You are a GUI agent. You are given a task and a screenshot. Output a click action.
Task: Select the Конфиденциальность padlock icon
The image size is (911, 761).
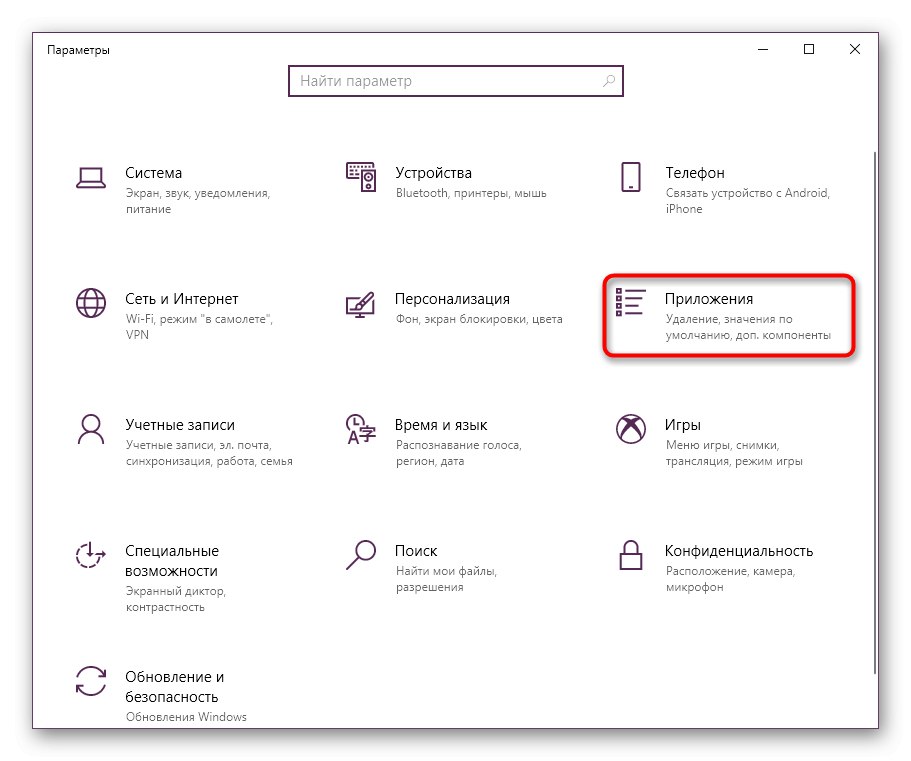(x=630, y=553)
